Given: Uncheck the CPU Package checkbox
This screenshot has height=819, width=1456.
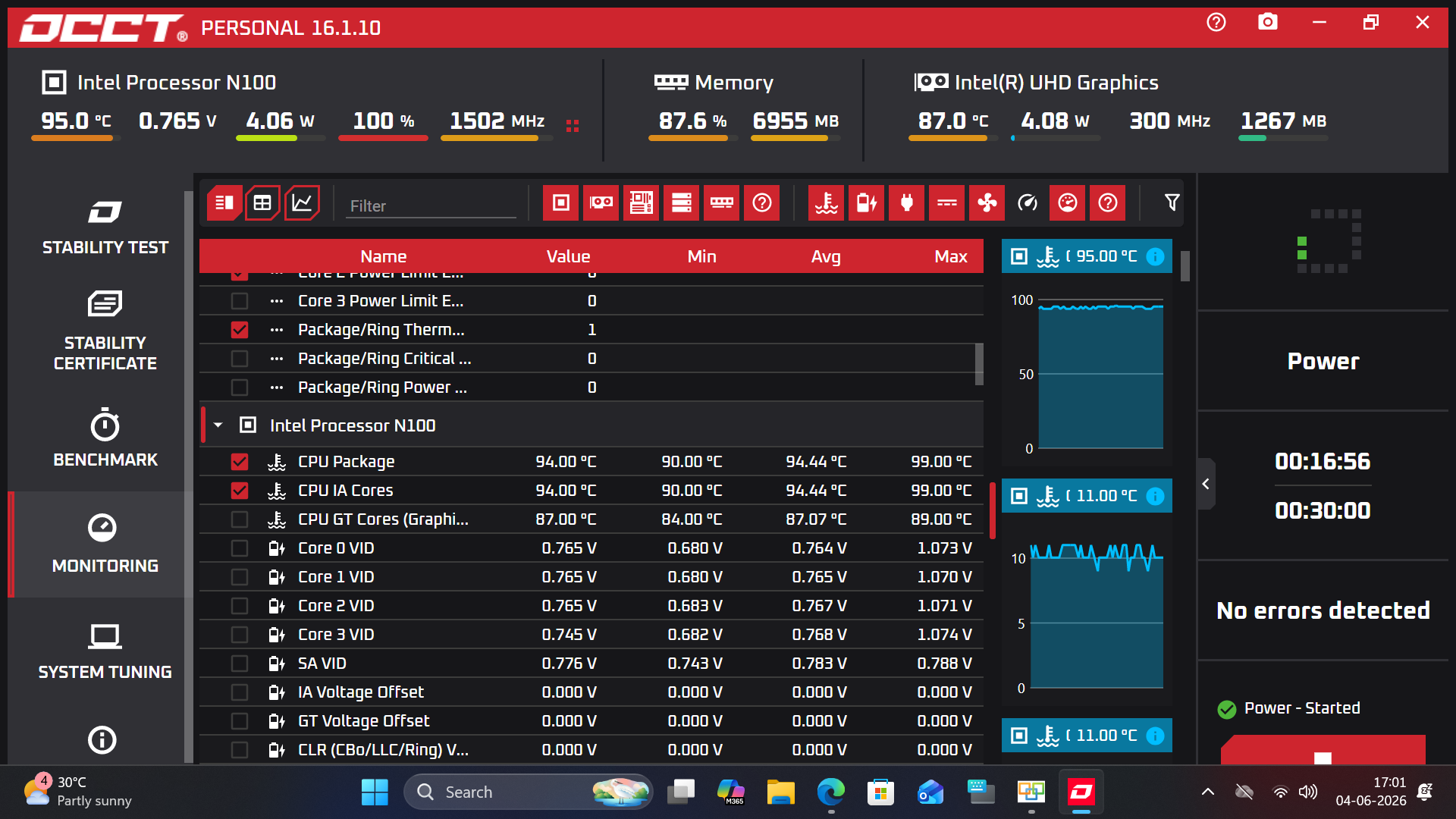Looking at the screenshot, I should click(240, 462).
